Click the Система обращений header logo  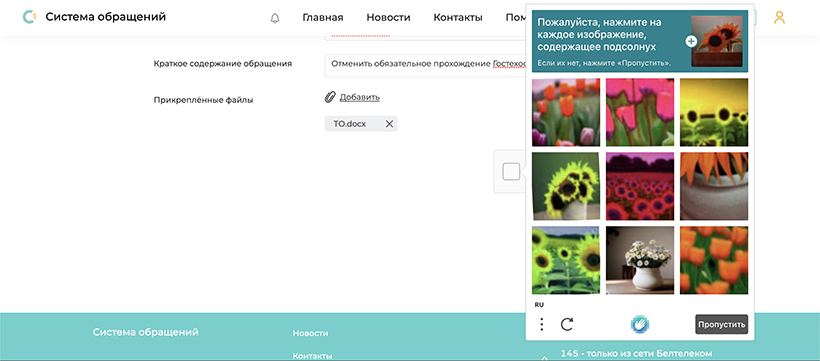95,17
